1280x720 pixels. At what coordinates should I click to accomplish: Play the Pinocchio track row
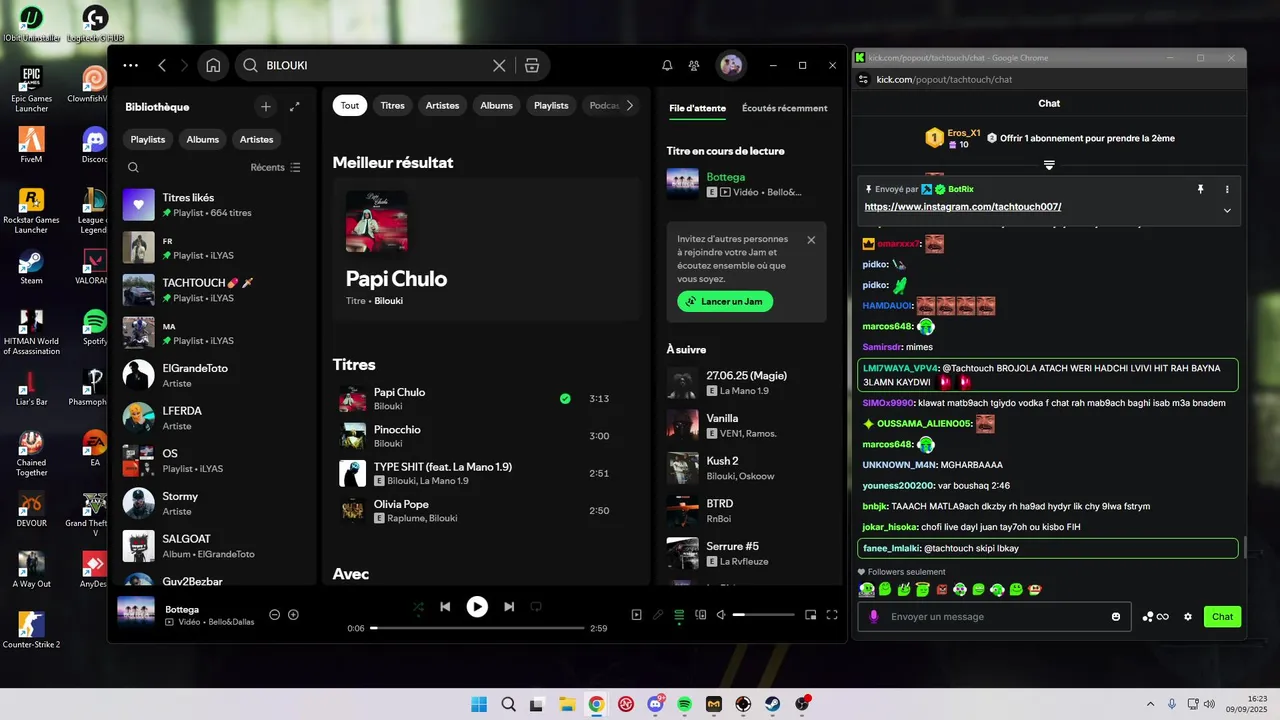[x=487, y=436]
